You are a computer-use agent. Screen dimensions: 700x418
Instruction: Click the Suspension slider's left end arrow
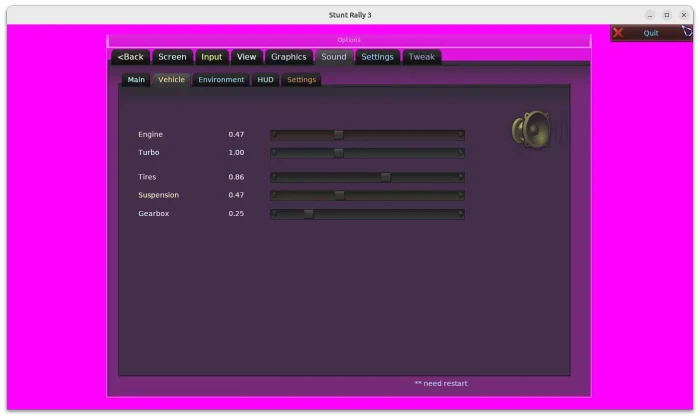point(275,195)
